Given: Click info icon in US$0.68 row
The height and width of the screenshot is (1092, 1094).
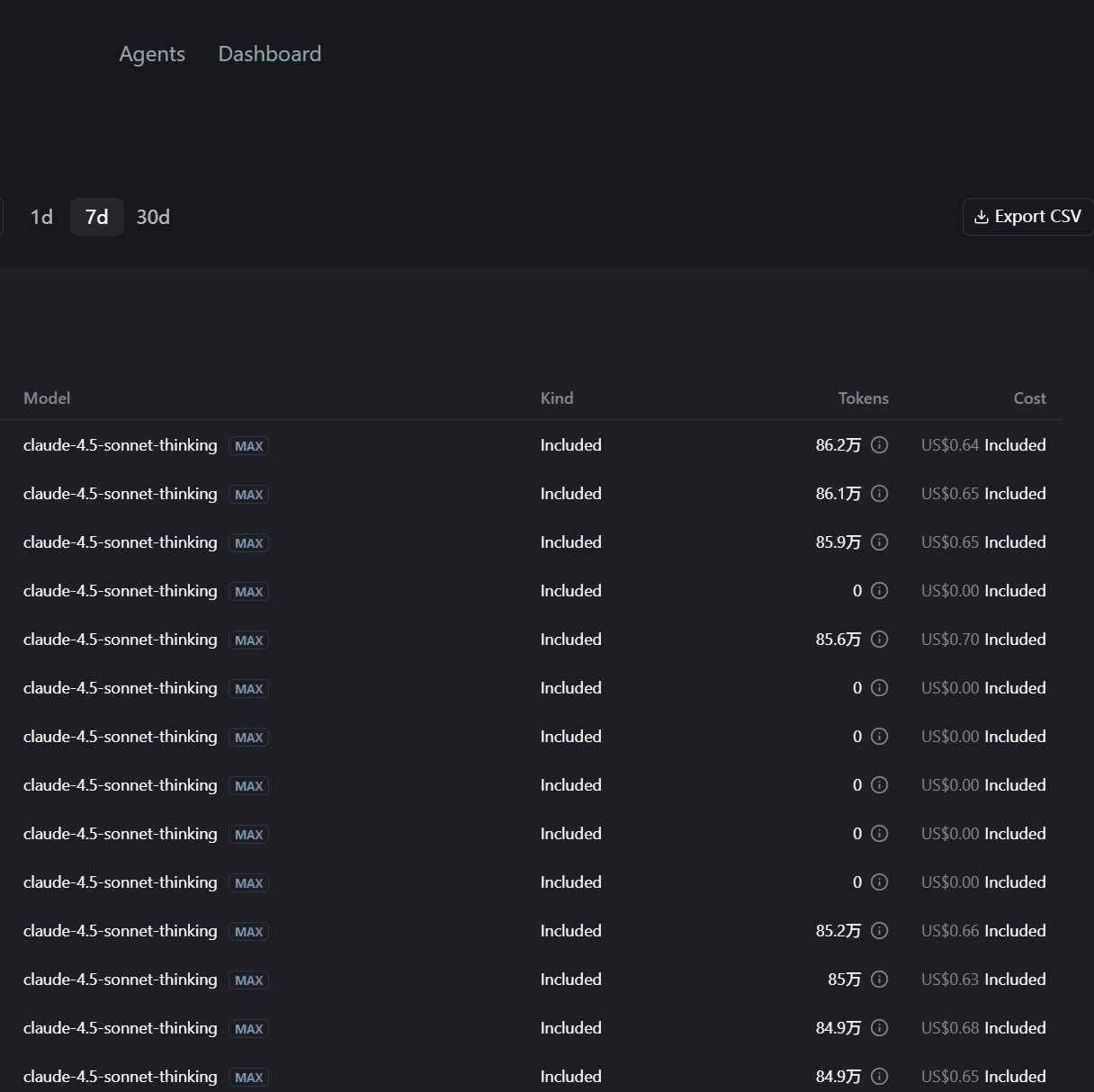Looking at the screenshot, I should tap(880, 1028).
